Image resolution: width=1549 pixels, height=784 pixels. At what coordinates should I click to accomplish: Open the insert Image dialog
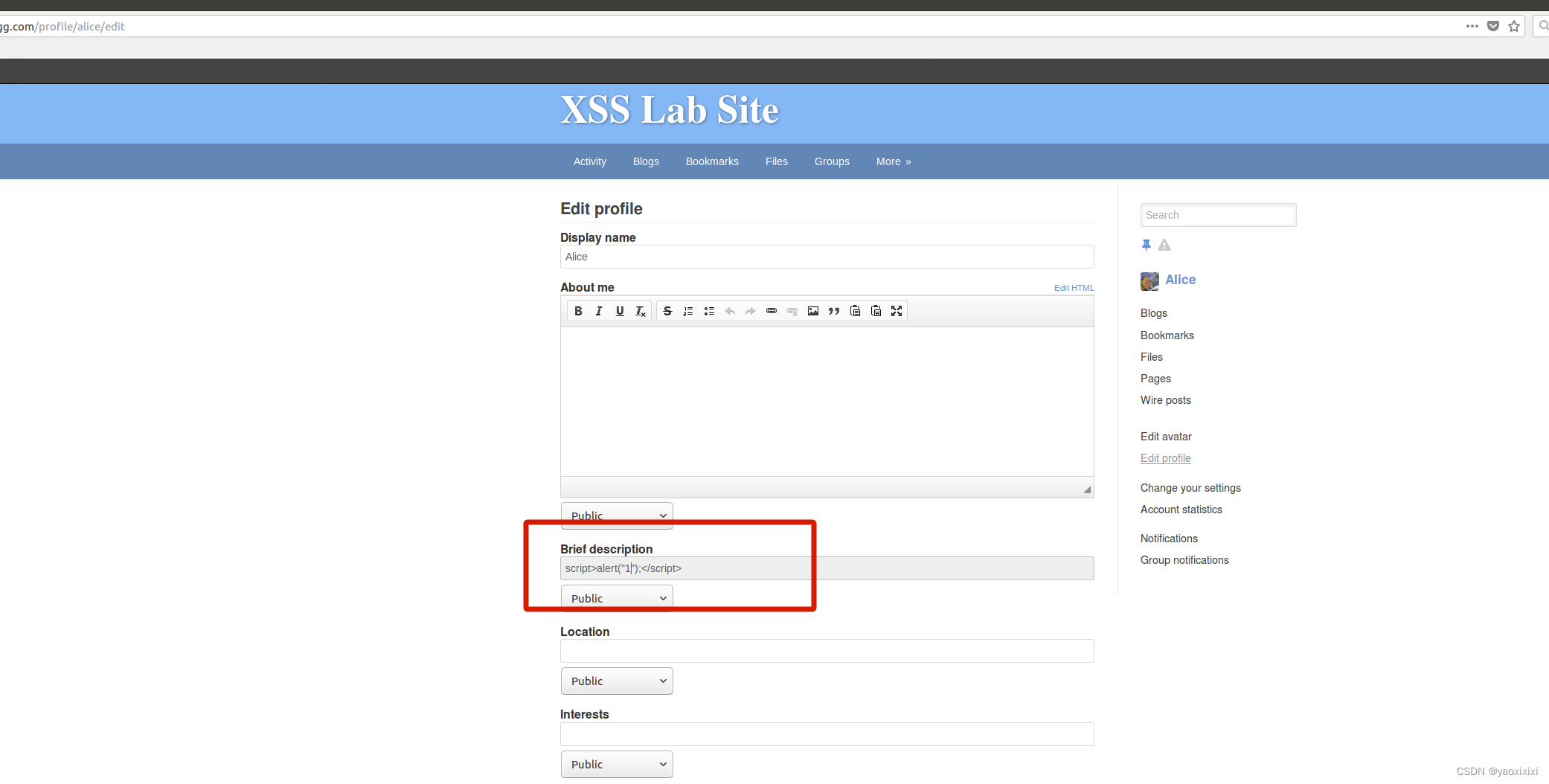pos(813,311)
